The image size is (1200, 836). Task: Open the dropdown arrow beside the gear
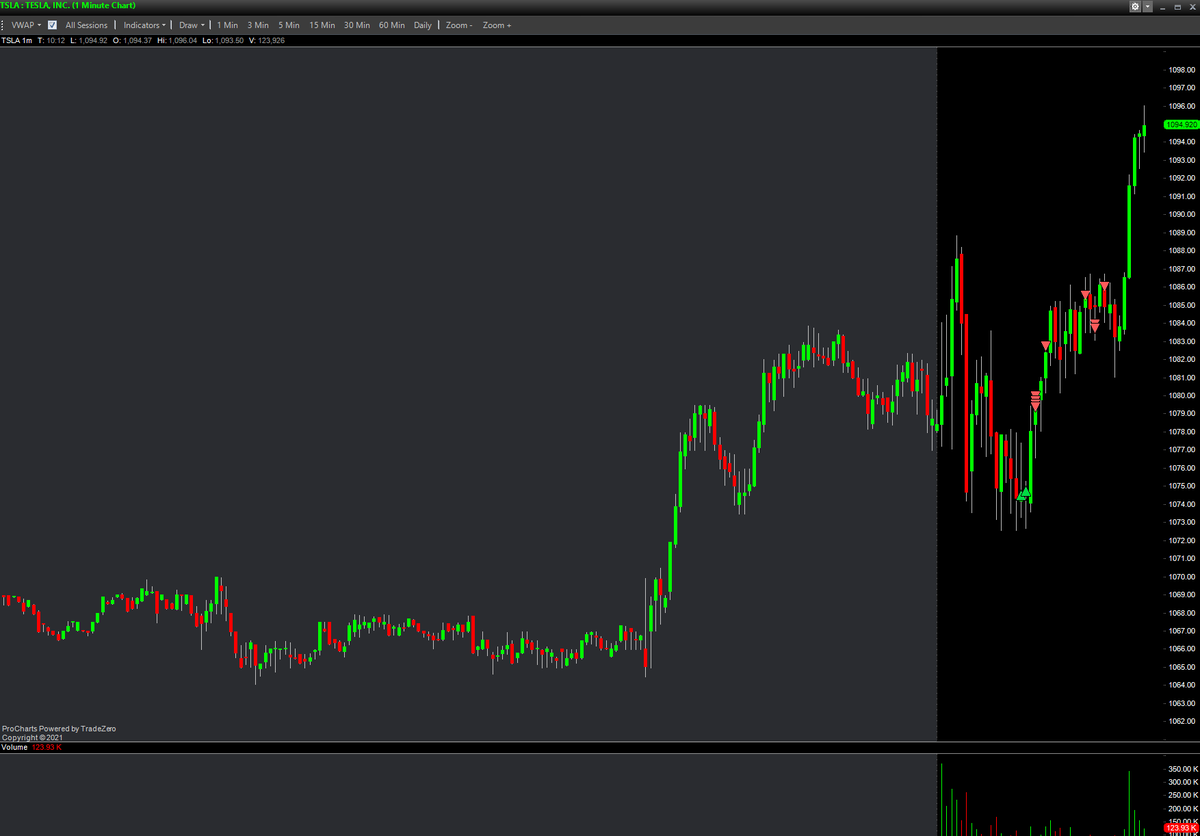click(1147, 6)
